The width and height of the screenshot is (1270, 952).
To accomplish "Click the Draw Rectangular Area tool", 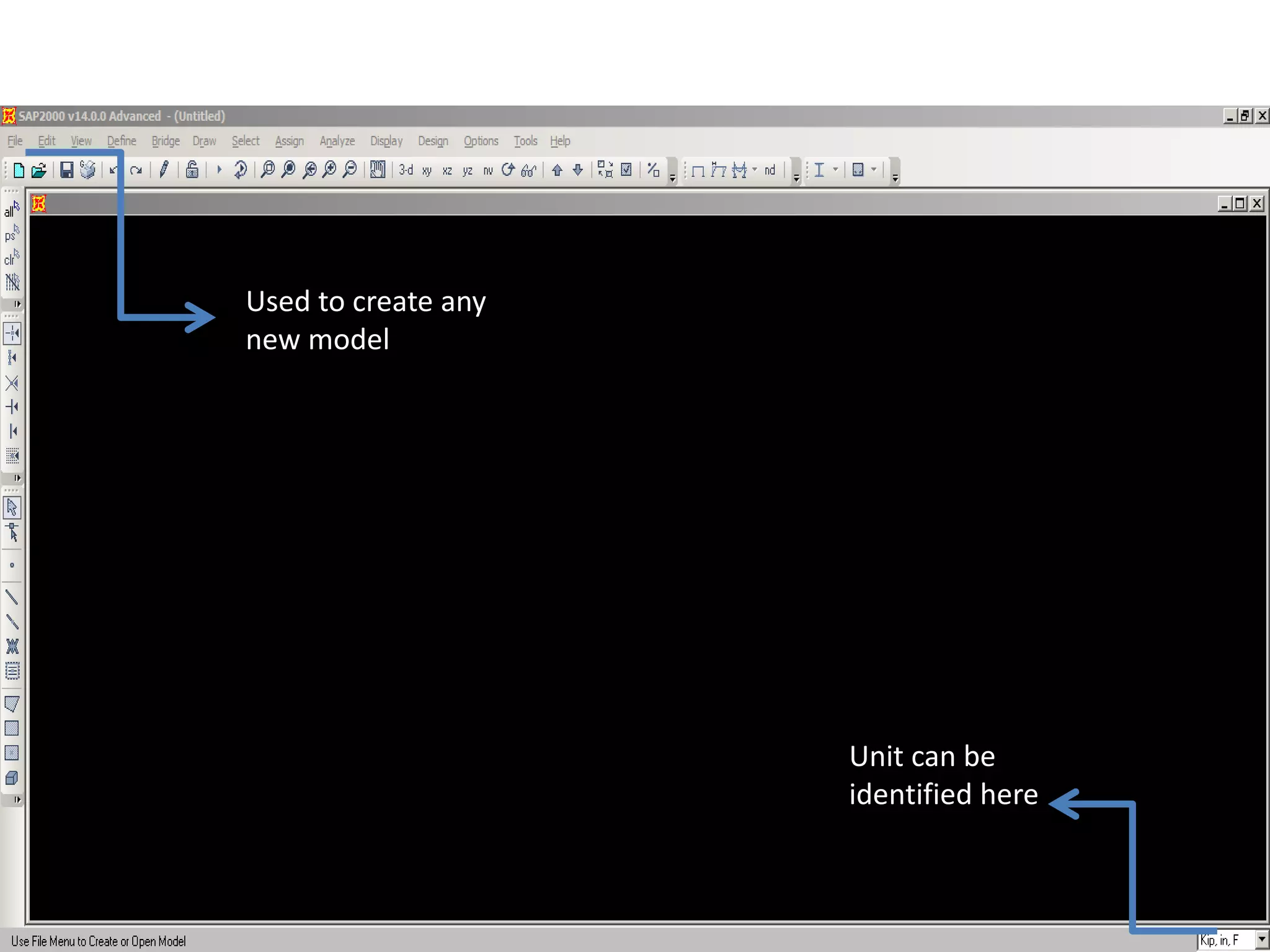I will [12, 728].
